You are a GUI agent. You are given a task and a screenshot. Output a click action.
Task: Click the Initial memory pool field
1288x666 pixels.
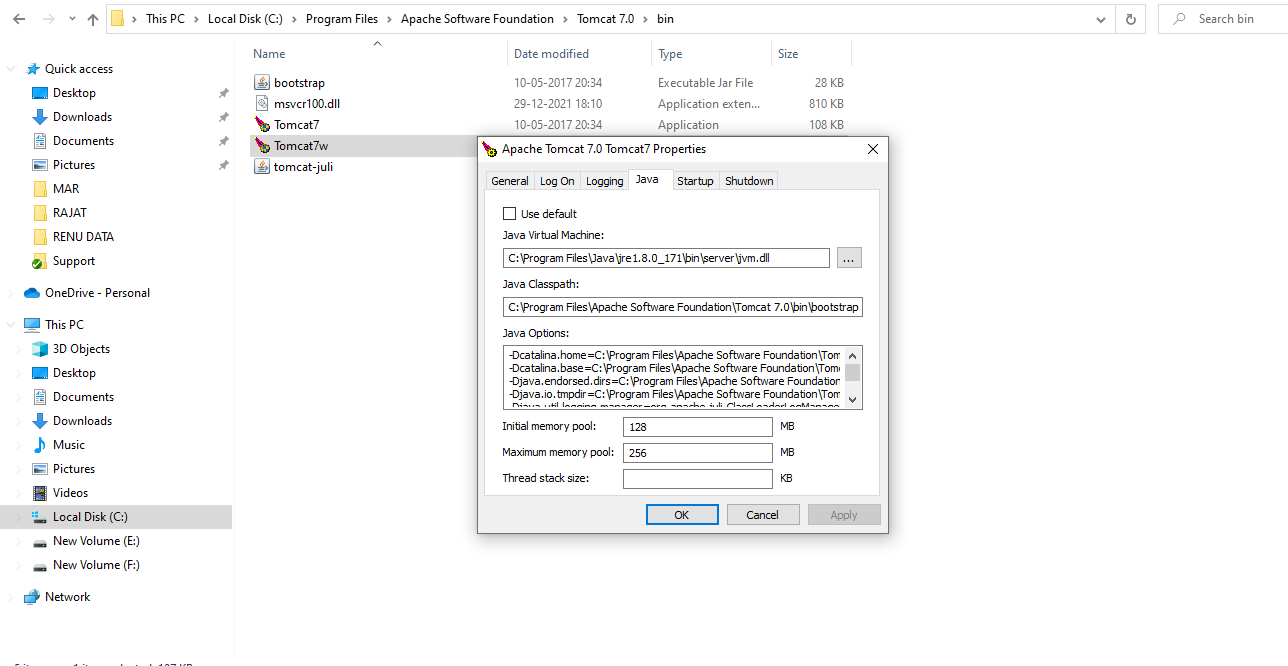pyautogui.click(x=697, y=427)
